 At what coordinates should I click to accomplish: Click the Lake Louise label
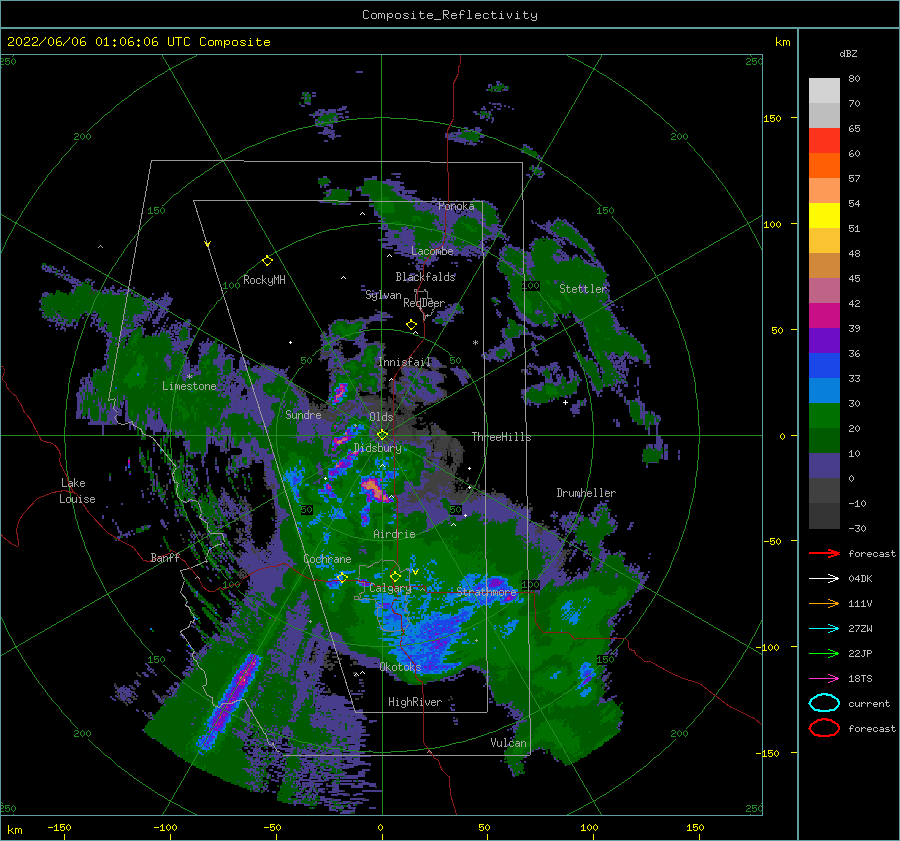tap(77, 491)
